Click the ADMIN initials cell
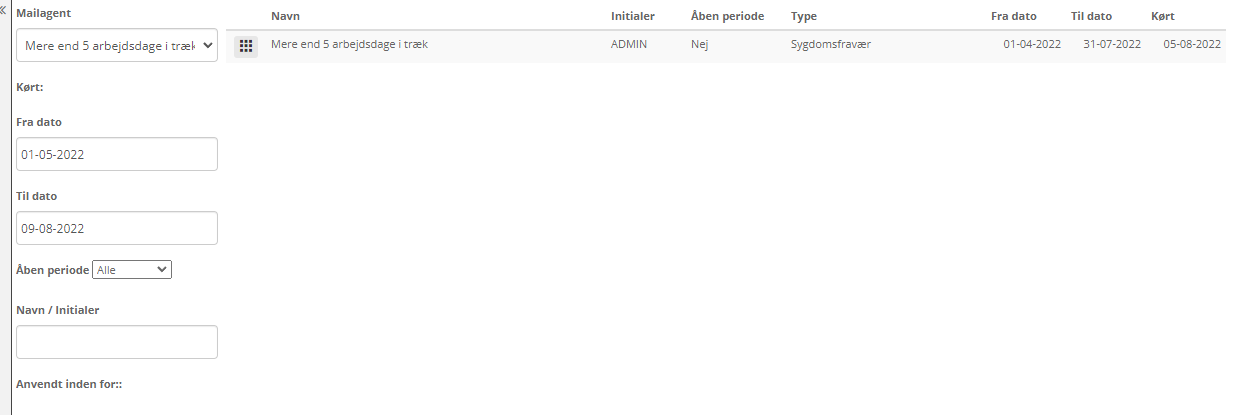1249x415 pixels. click(629, 45)
